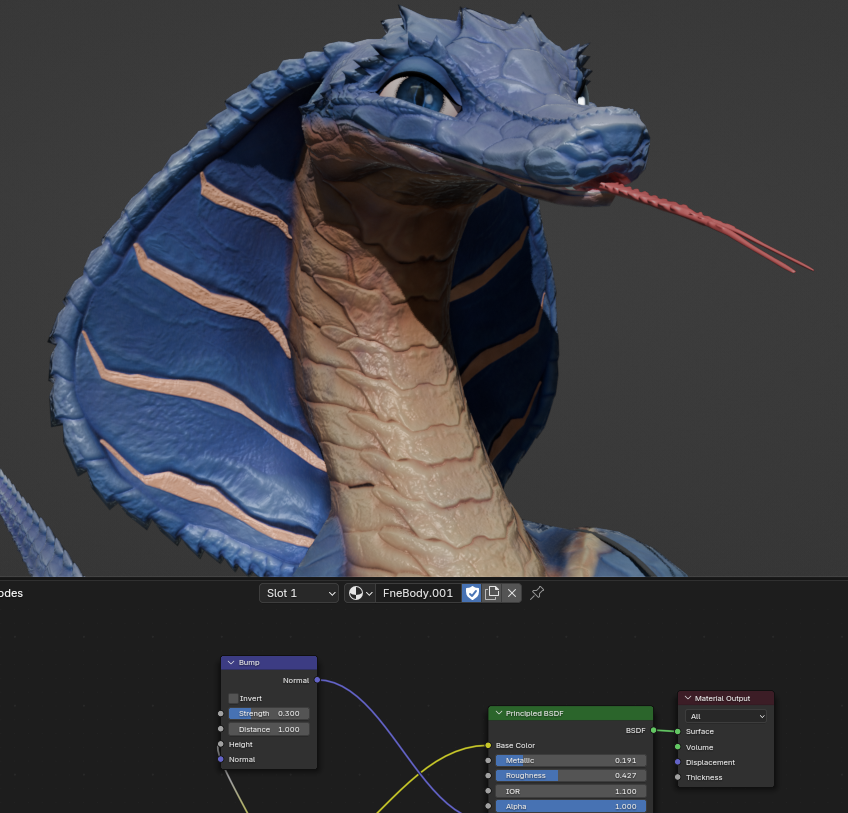Click the Roughness input socket

click(488, 776)
